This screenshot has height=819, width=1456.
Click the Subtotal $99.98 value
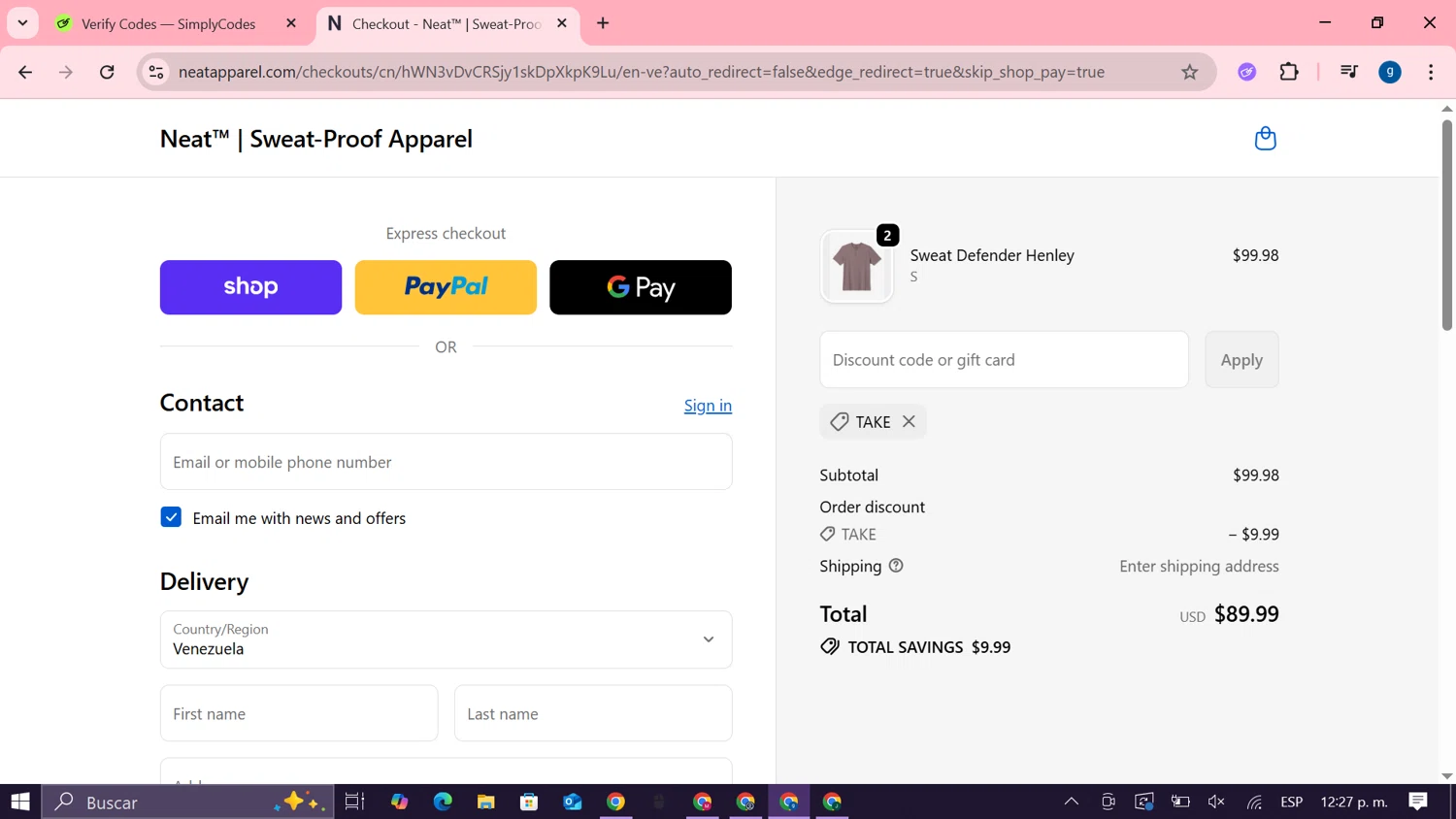coord(1256,475)
